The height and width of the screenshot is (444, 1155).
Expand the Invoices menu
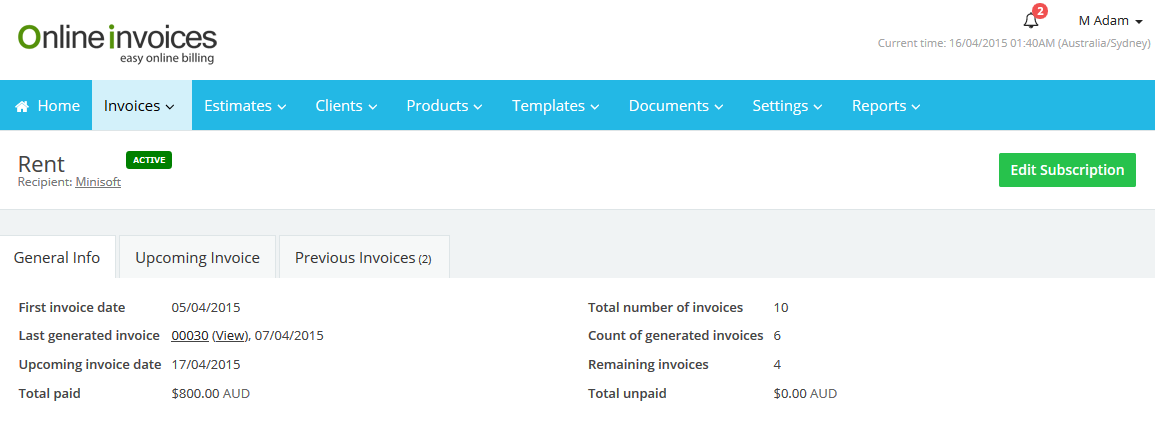pos(140,106)
